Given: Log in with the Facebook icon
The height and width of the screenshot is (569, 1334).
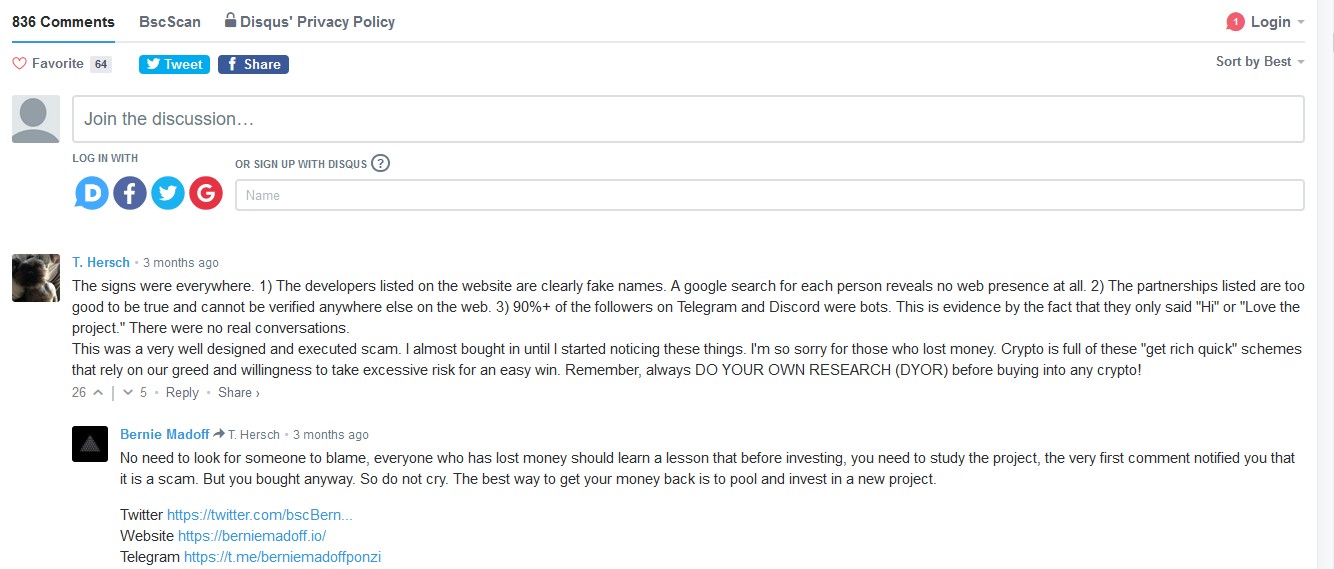Looking at the screenshot, I should click(x=129, y=193).
